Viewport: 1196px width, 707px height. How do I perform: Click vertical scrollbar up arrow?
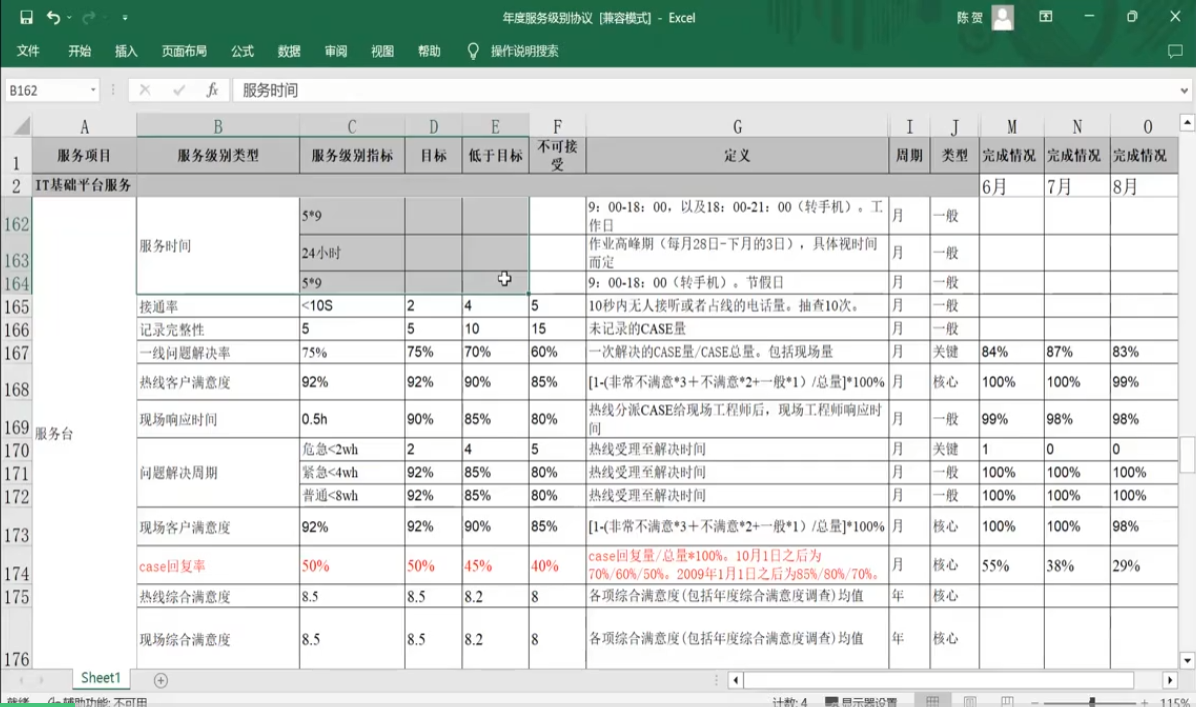point(1187,122)
